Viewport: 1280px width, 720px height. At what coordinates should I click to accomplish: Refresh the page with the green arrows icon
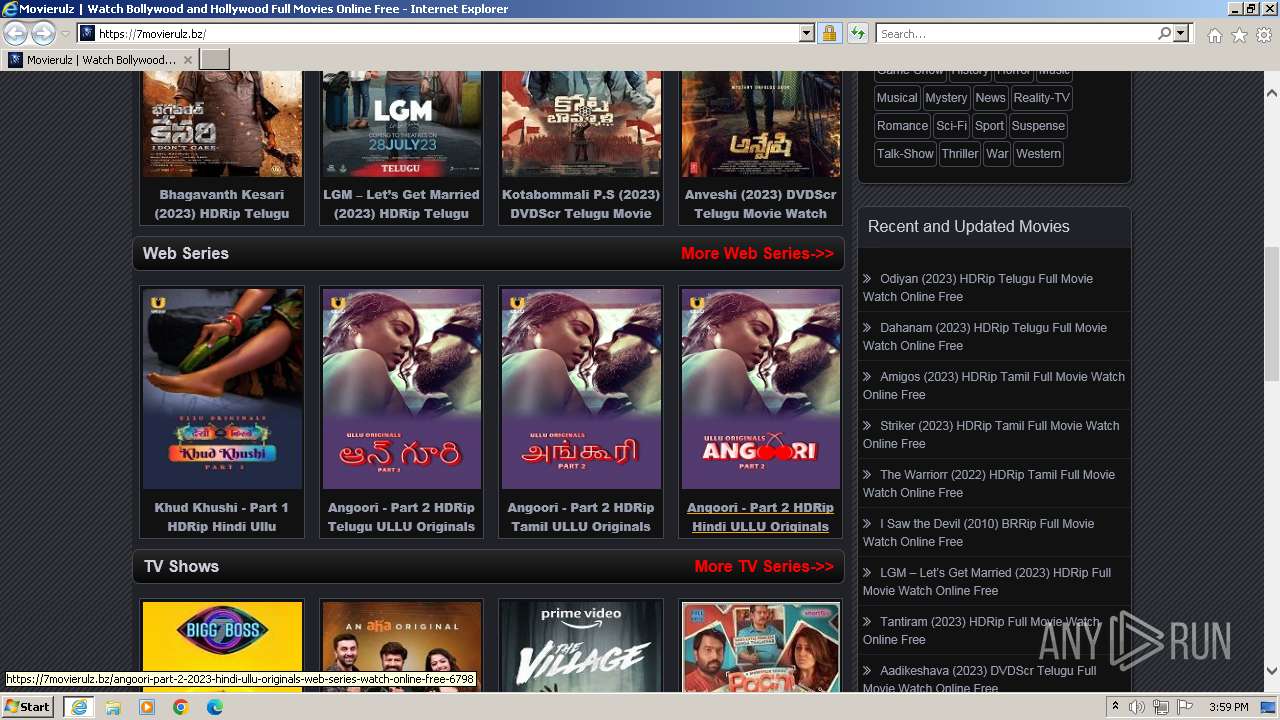click(x=857, y=33)
